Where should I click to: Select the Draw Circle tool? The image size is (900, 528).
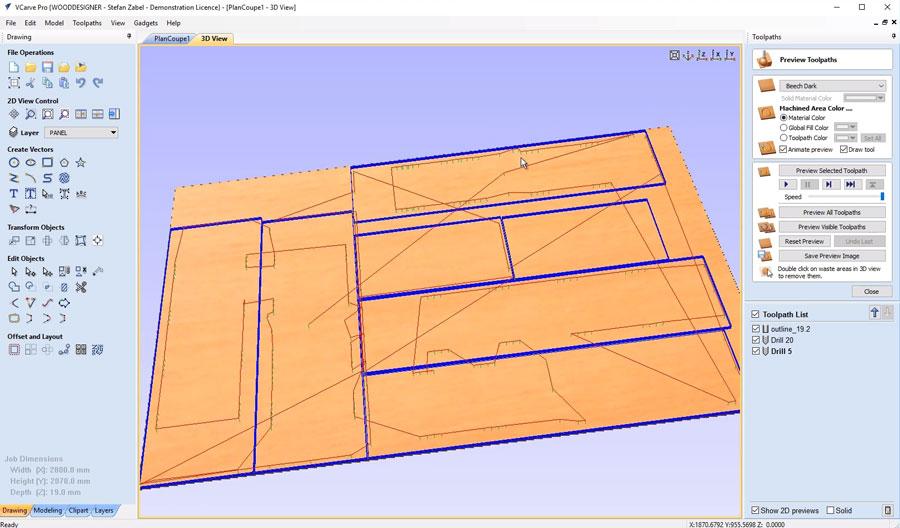pos(14,163)
